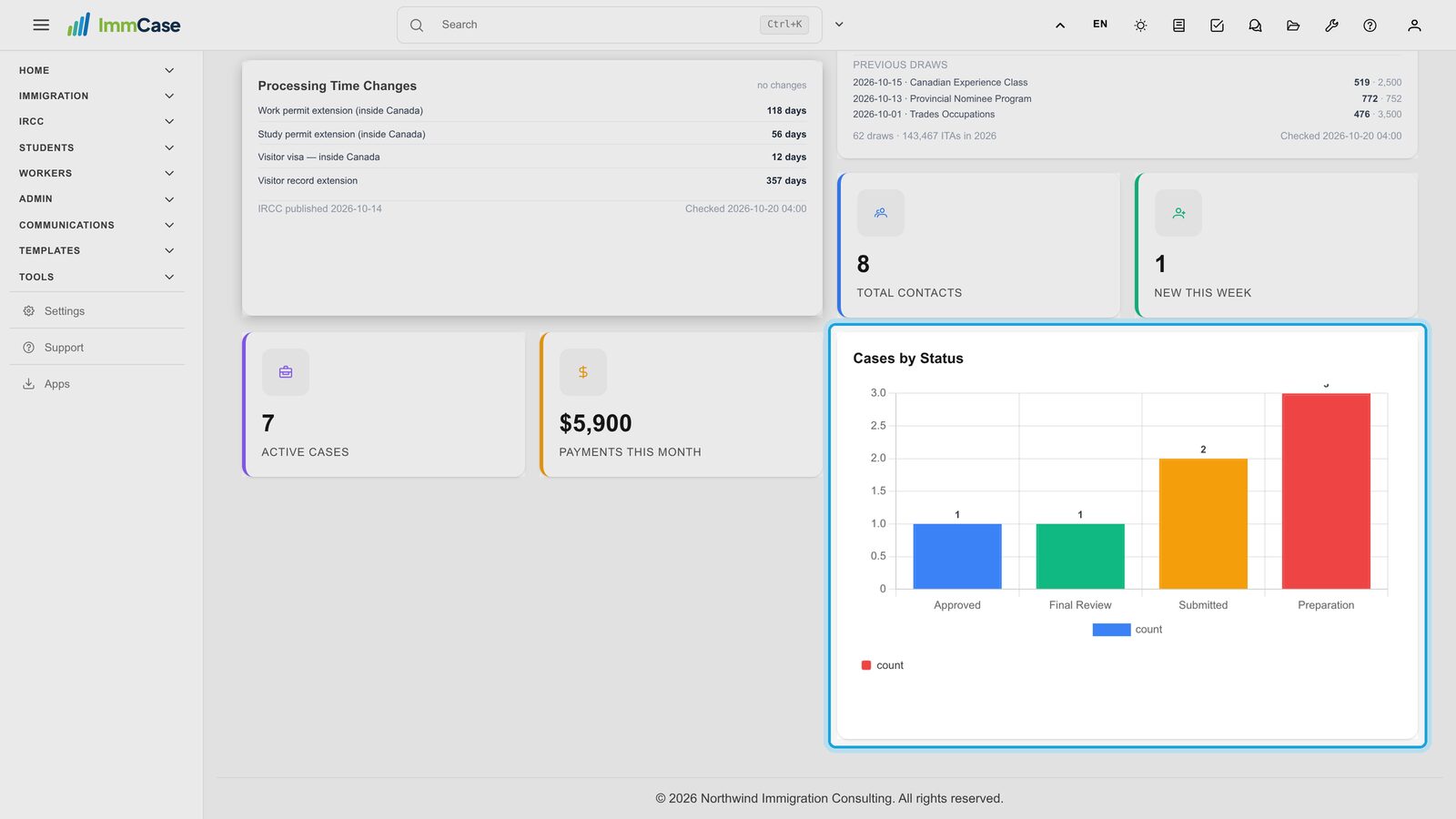
Task: Open the dropdown arrow beside the search box
Action: 839,25
